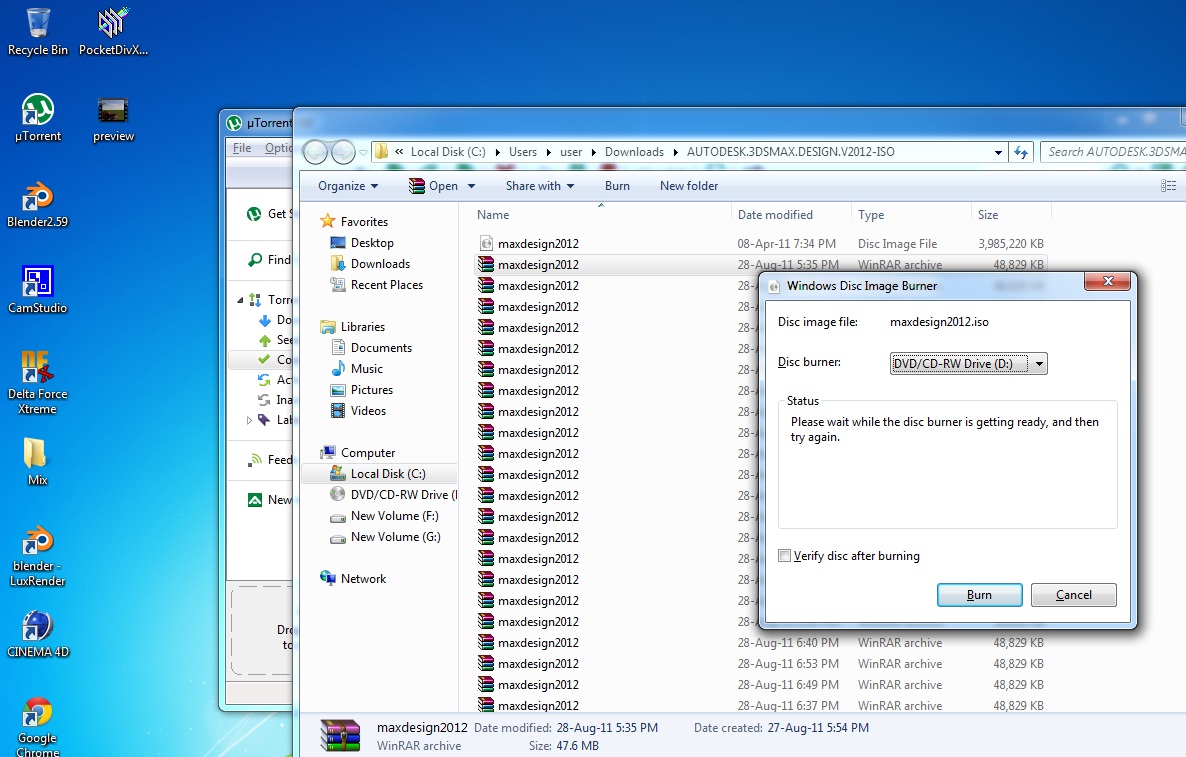Screen dimensions: 1186x757
Task: Expand the Open button dropdown arrow
Action: click(471, 186)
